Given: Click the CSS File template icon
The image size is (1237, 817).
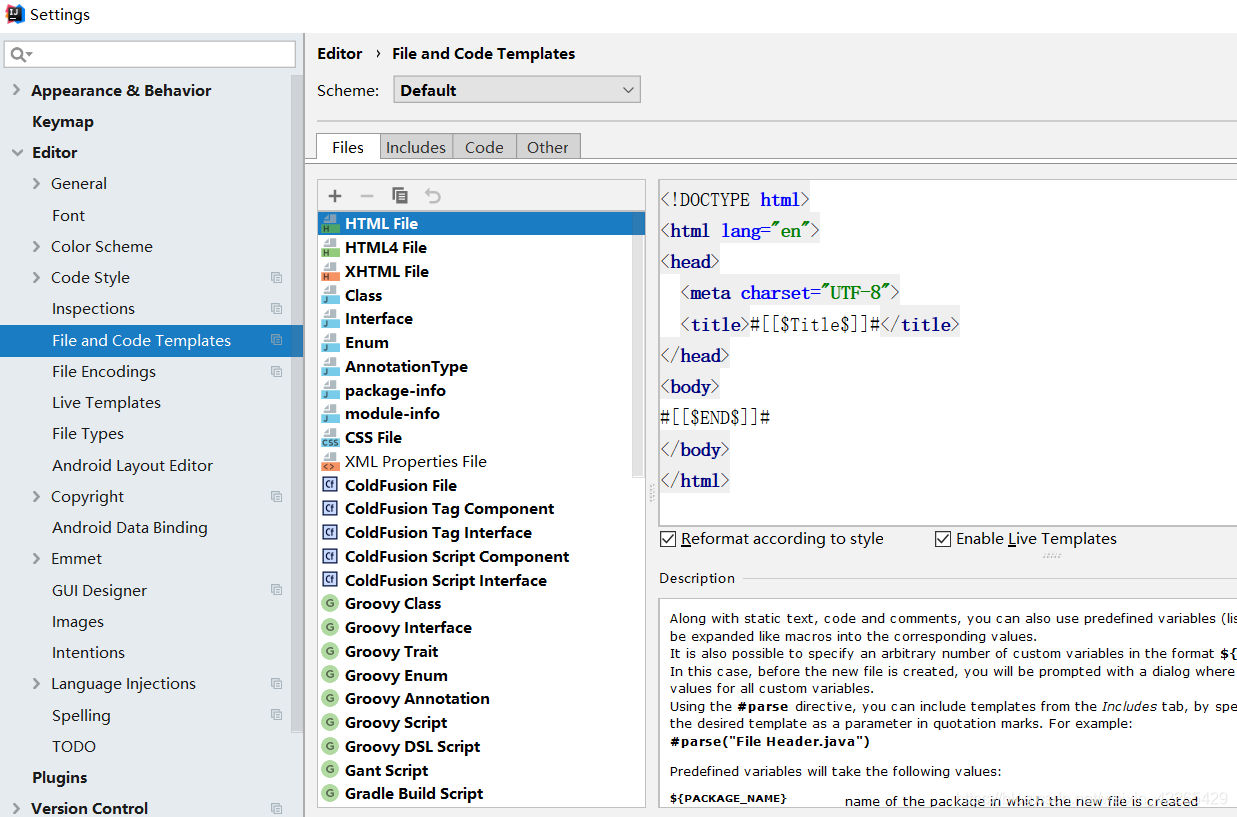Looking at the screenshot, I should [x=330, y=438].
